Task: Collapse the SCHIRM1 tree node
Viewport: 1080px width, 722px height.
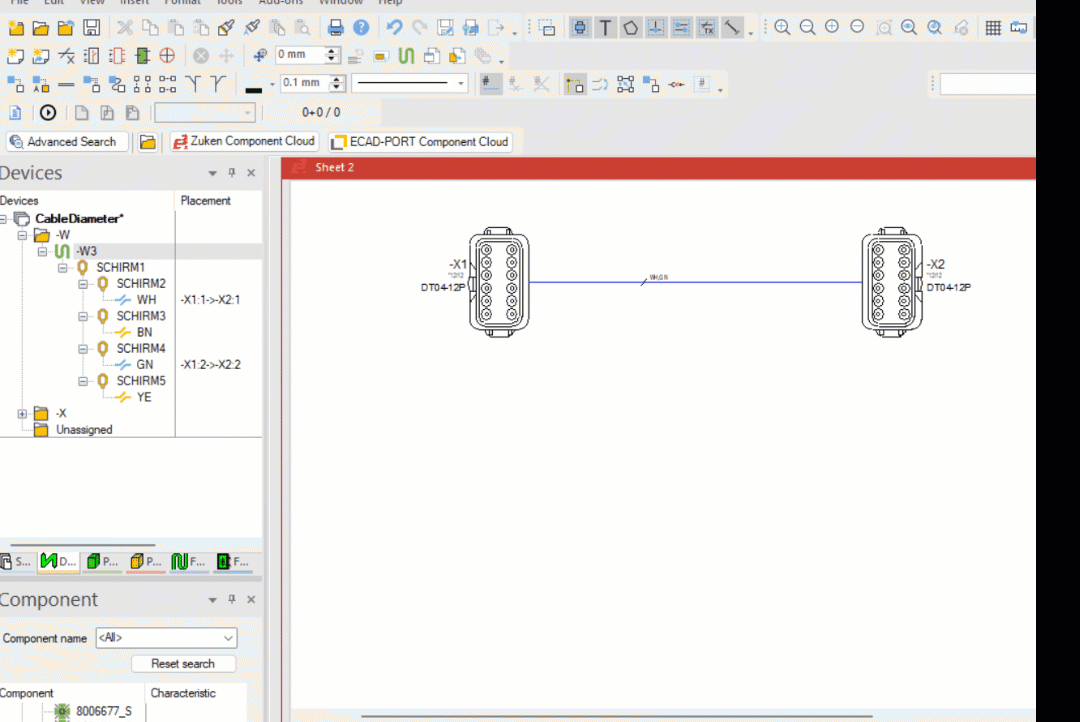Action: click(63, 268)
